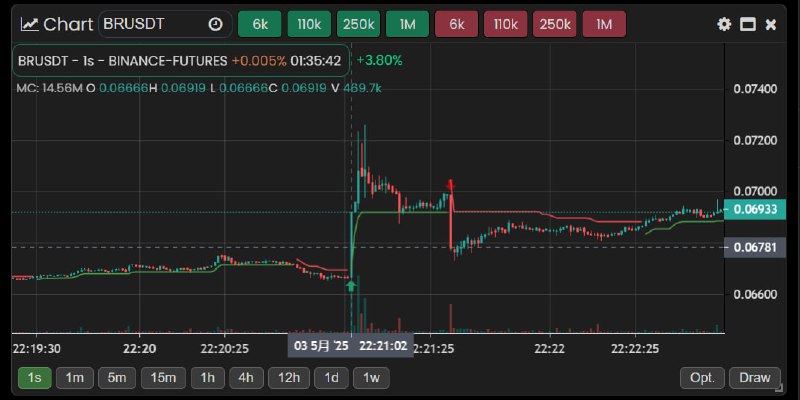Viewport: 800px width, 400px height.
Task: Select the red 1M sell button
Action: (x=604, y=24)
